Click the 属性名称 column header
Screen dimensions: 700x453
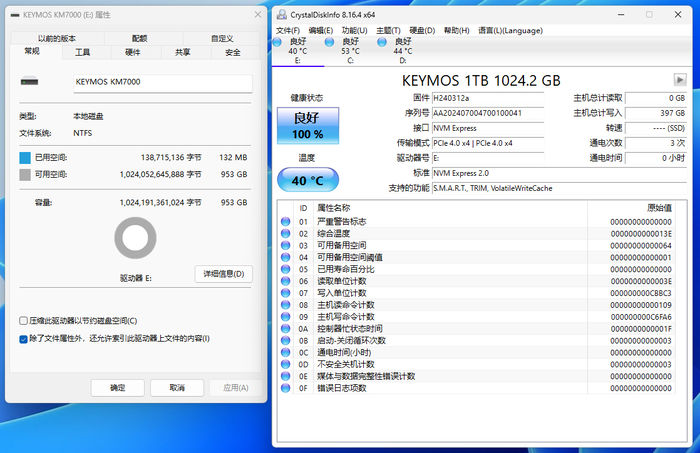(x=333, y=208)
